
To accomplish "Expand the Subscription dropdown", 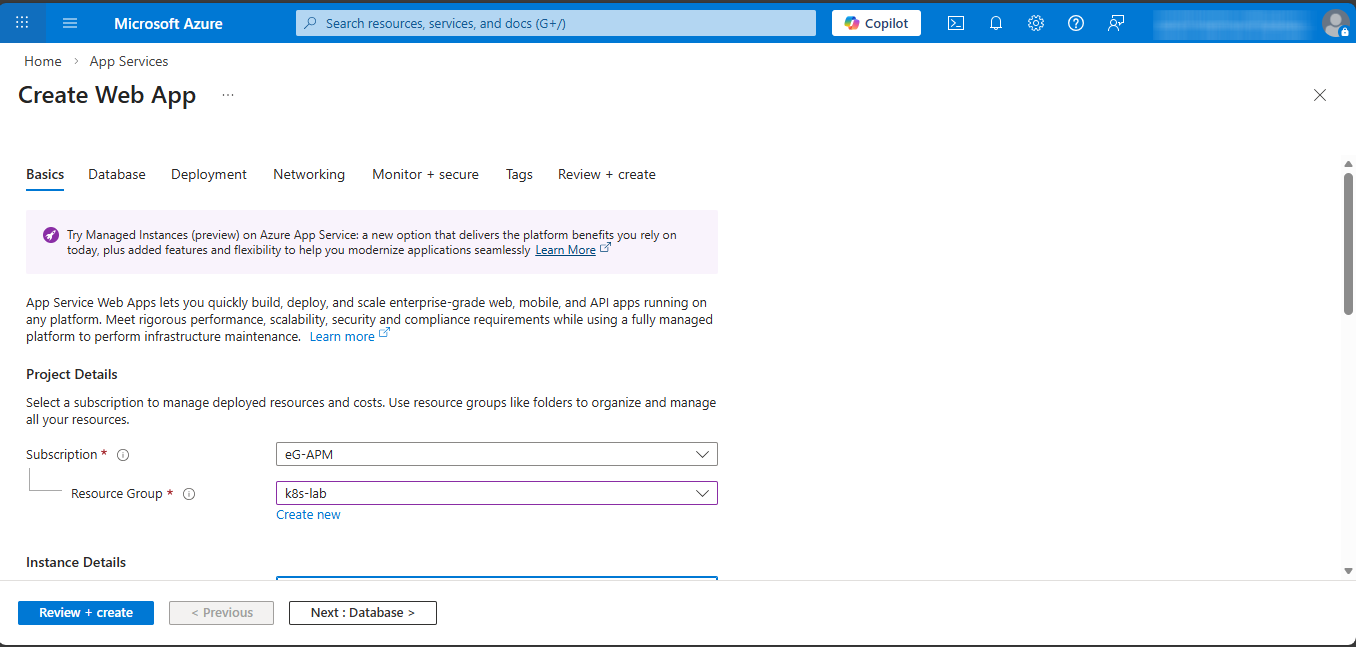I will pyautogui.click(x=497, y=454).
